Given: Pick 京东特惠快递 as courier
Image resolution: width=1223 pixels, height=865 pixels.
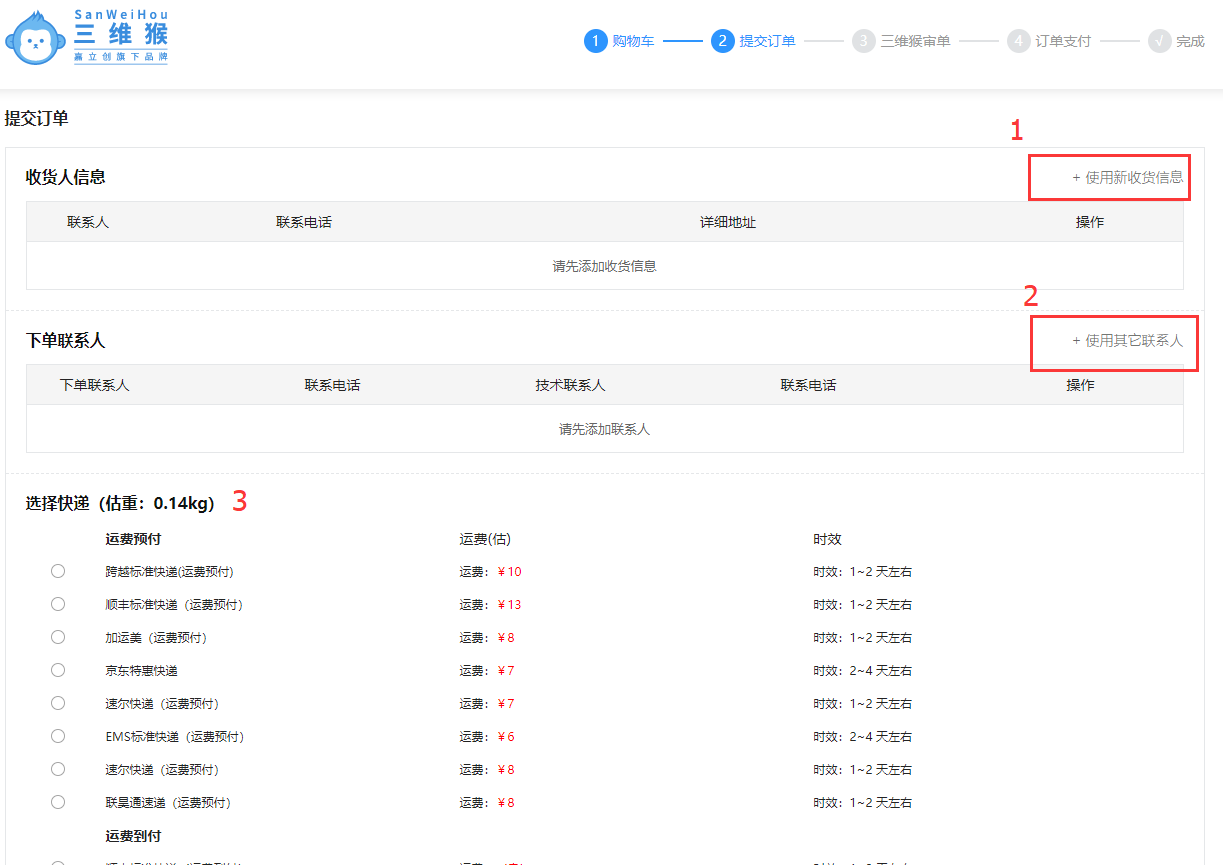Looking at the screenshot, I should (58, 670).
